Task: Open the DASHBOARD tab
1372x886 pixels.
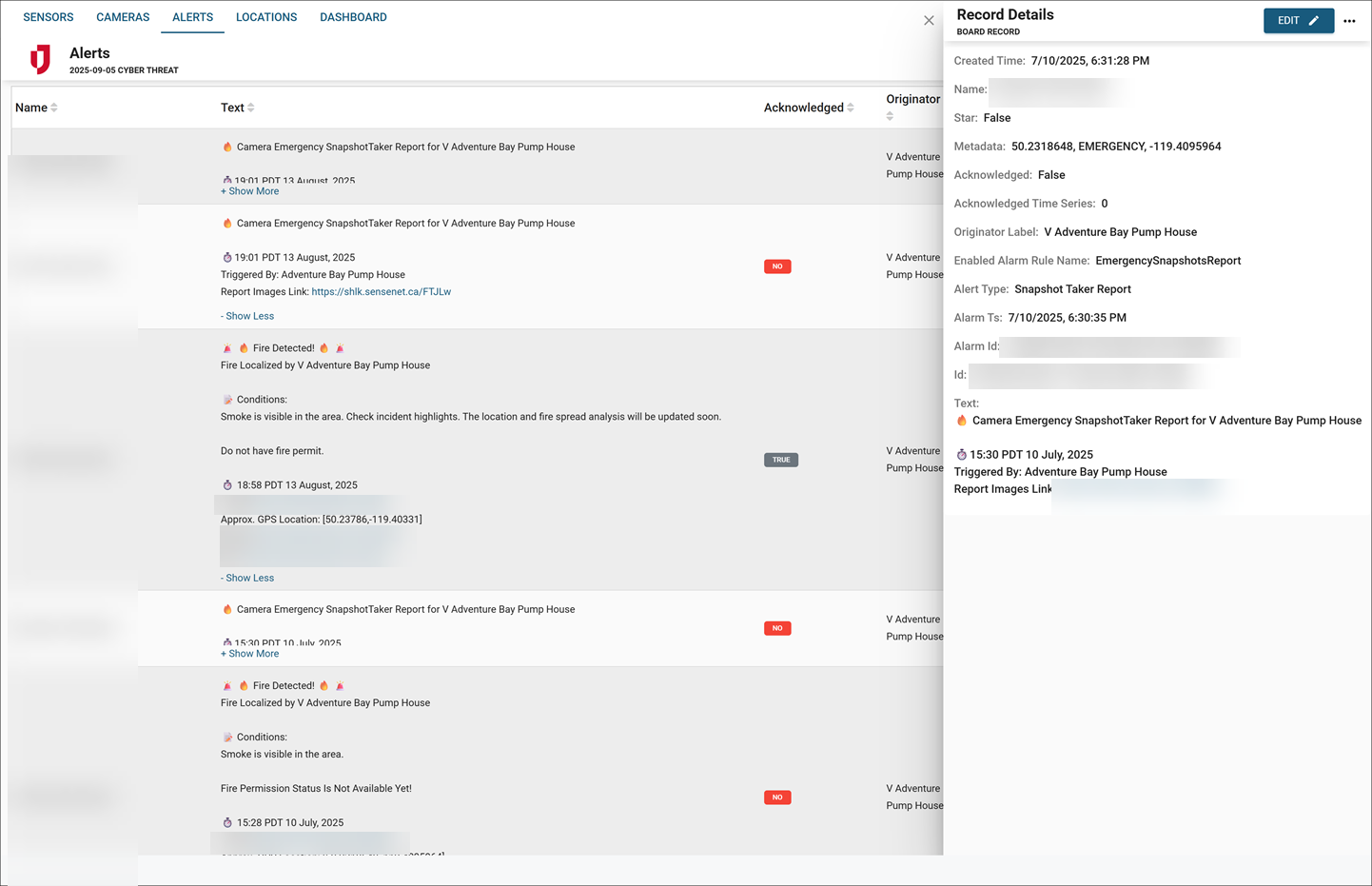Action: click(x=353, y=16)
